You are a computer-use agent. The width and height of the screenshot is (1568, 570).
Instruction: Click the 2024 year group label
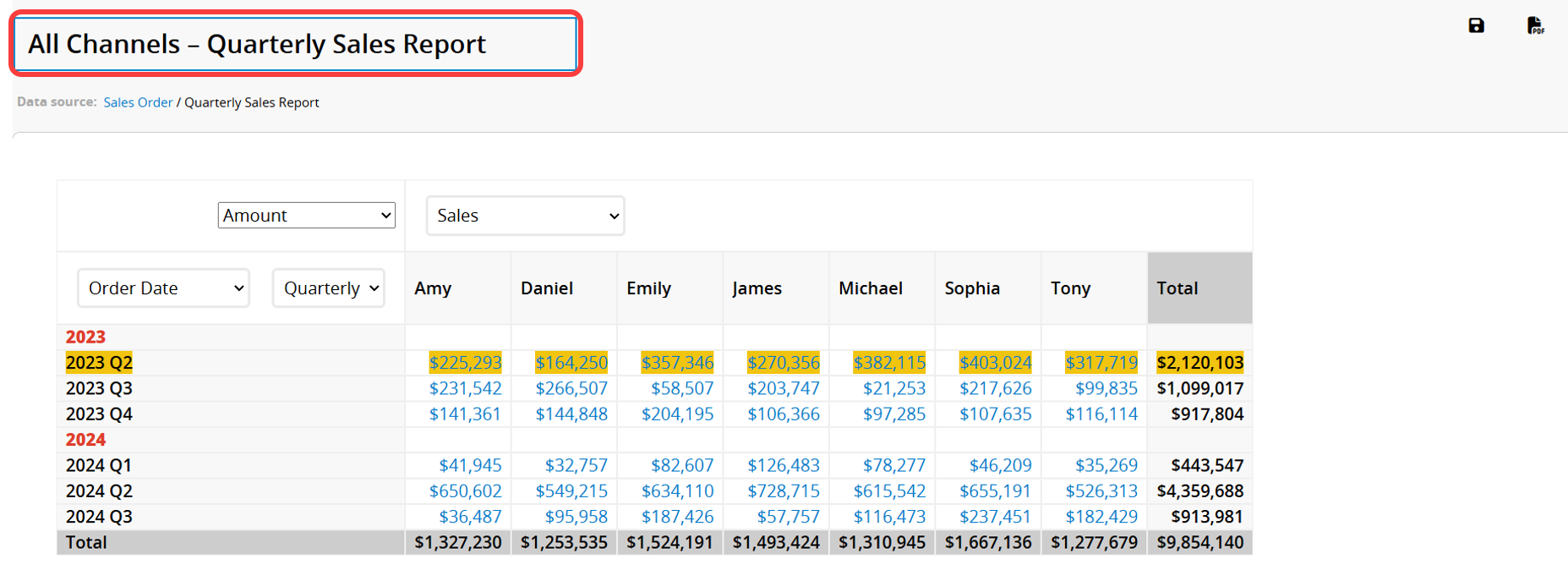(x=85, y=440)
